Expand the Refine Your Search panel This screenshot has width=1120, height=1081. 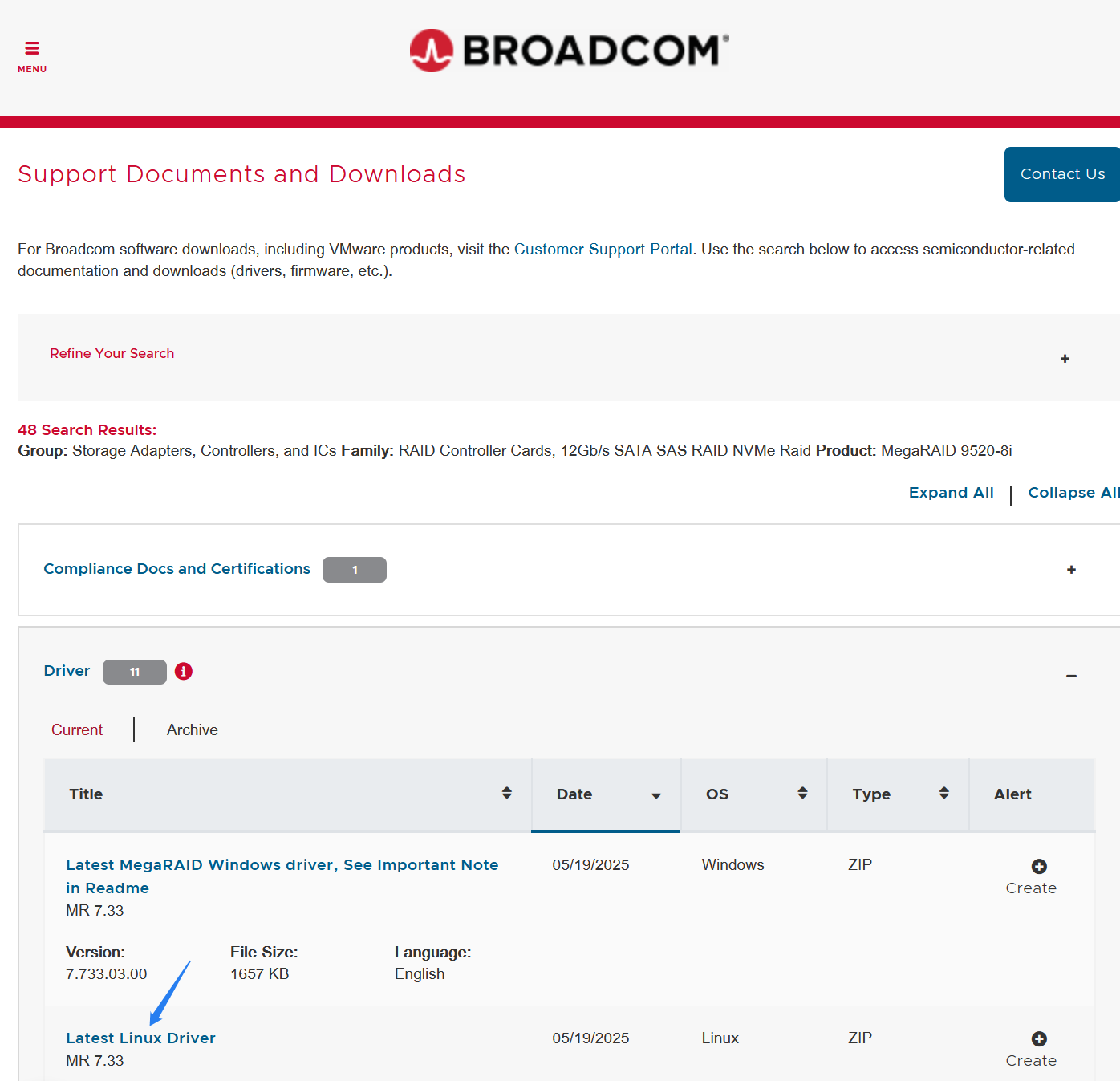pos(1065,359)
